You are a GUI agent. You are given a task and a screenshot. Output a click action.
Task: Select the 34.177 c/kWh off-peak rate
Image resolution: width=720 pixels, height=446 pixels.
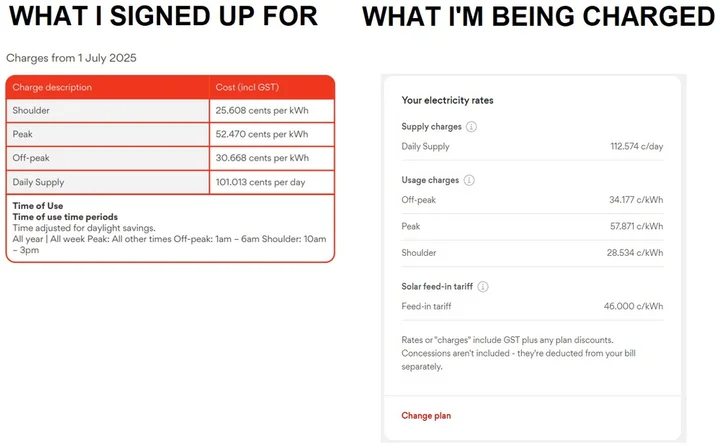(636, 200)
